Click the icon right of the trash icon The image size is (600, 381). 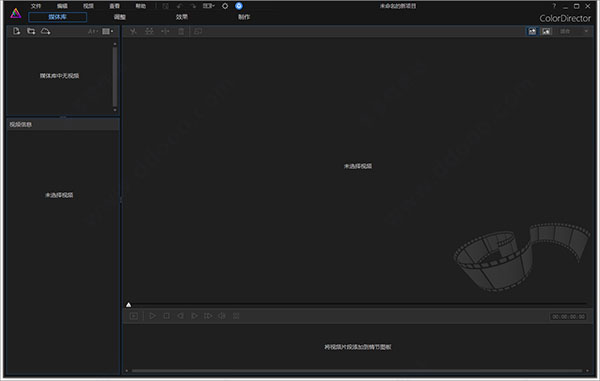[198, 31]
